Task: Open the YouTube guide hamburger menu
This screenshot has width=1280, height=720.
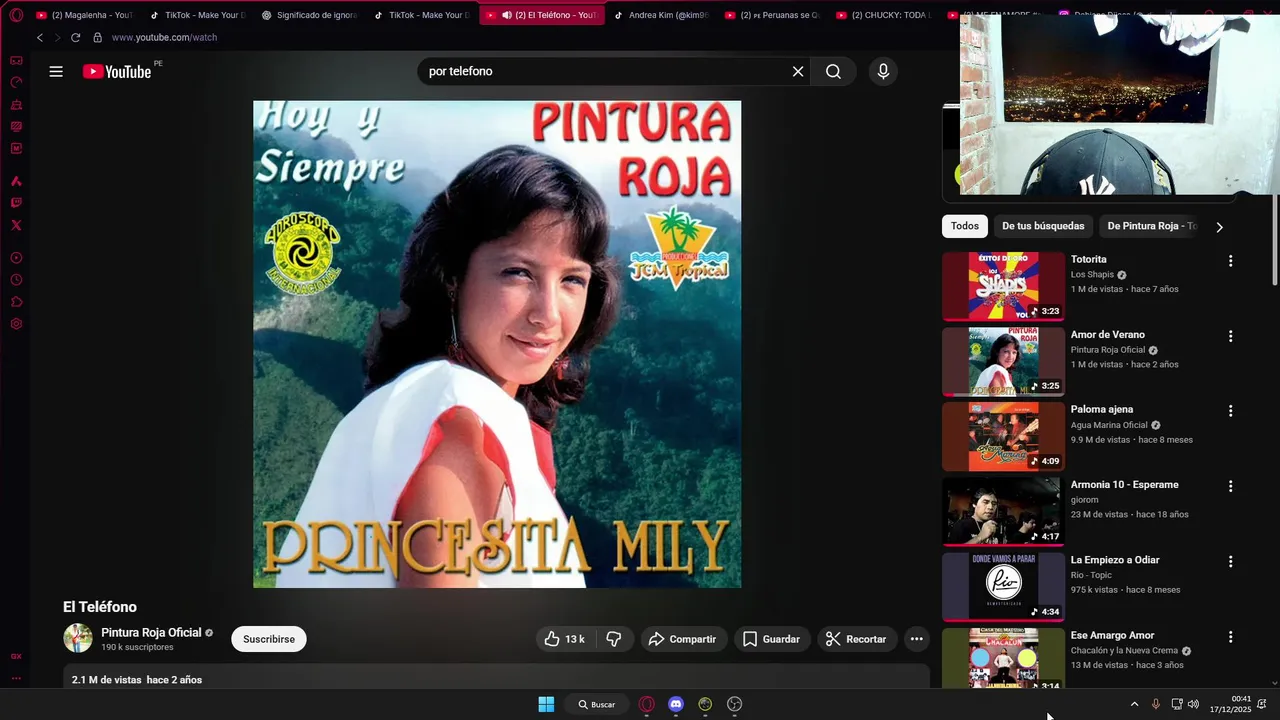Action: pyautogui.click(x=56, y=71)
